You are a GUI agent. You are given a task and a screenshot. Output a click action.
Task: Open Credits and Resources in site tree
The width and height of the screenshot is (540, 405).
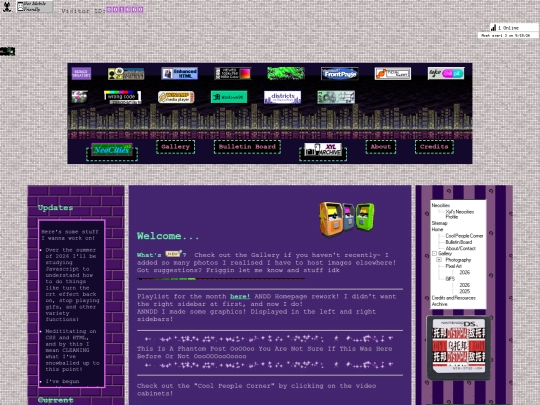pos(454,298)
